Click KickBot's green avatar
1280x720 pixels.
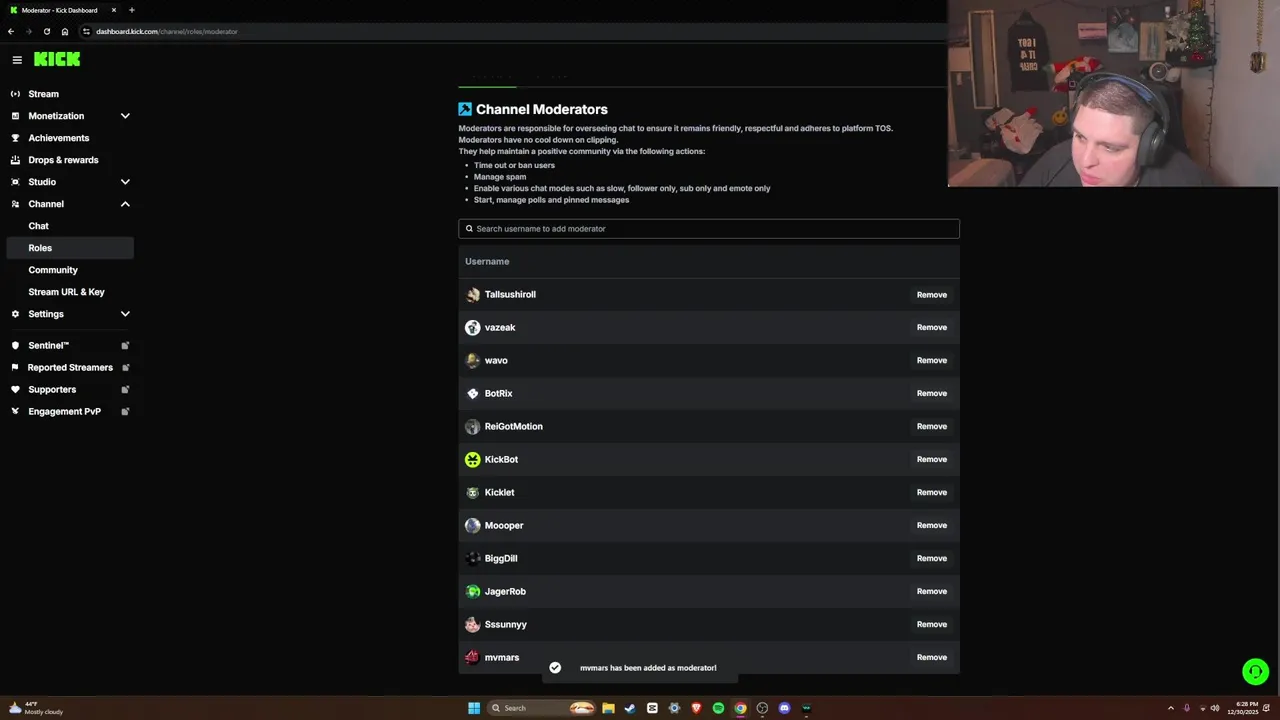pos(473,459)
